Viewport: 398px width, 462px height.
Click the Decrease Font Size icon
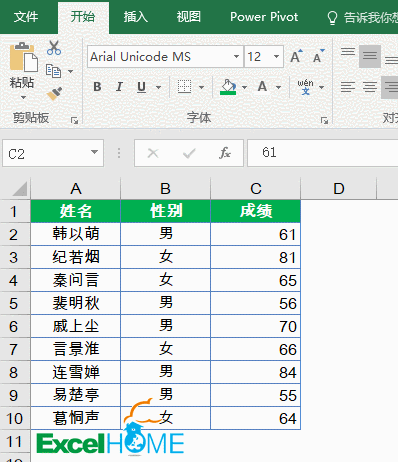pyautogui.click(x=318, y=56)
